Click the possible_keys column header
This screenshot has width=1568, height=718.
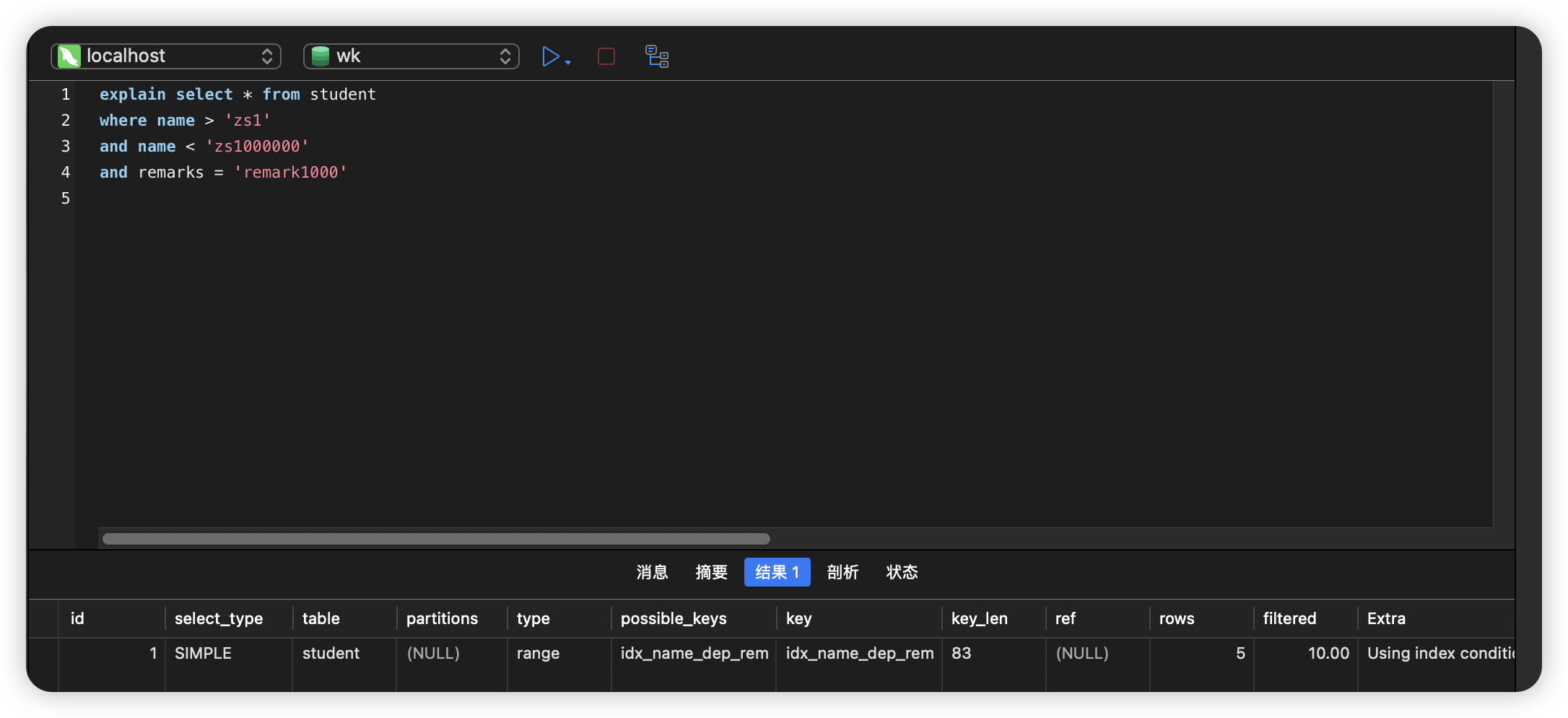(694, 618)
